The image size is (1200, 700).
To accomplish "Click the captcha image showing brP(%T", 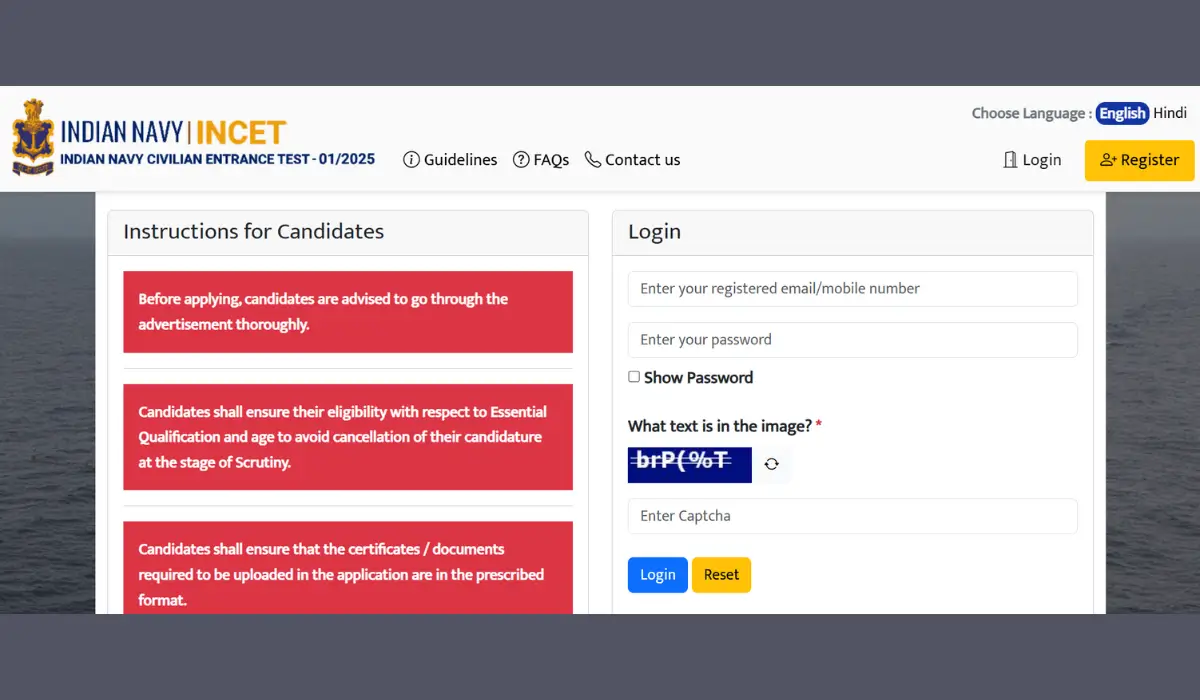I will coord(689,464).
